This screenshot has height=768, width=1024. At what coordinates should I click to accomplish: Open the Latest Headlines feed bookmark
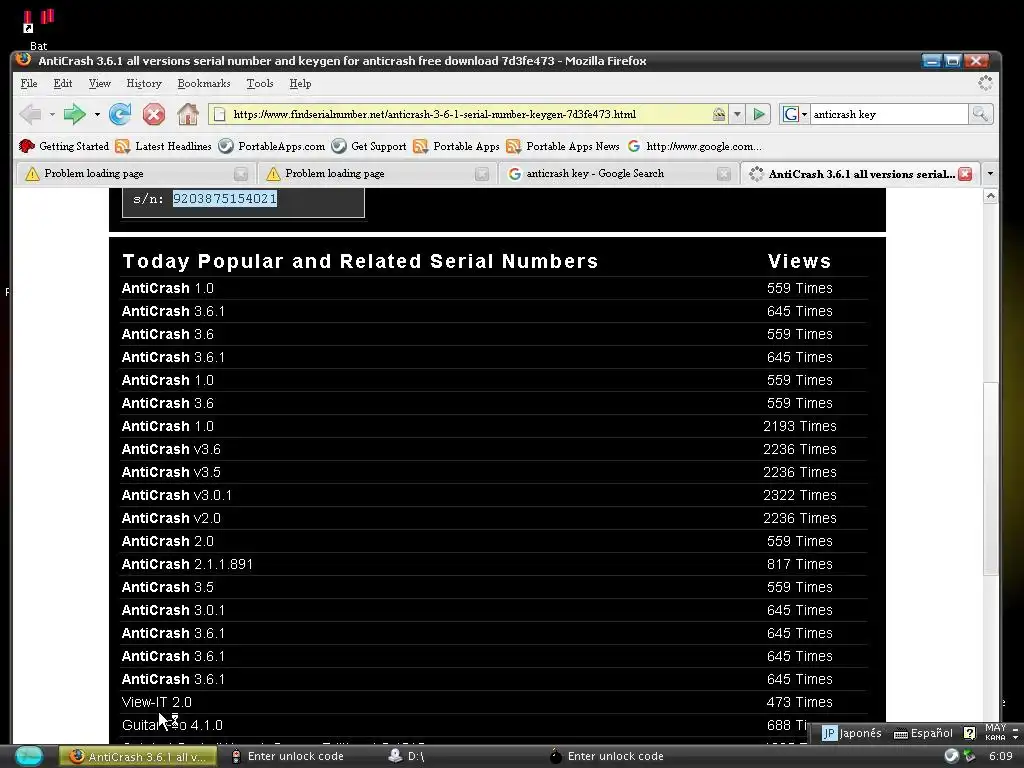pyautogui.click(x=163, y=146)
